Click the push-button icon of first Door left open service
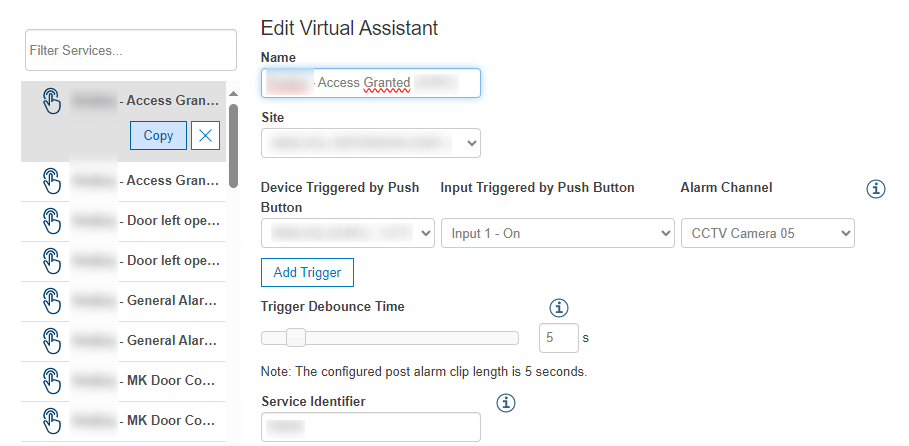The width and height of the screenshot is (909, 446). [x=51, y=220]
